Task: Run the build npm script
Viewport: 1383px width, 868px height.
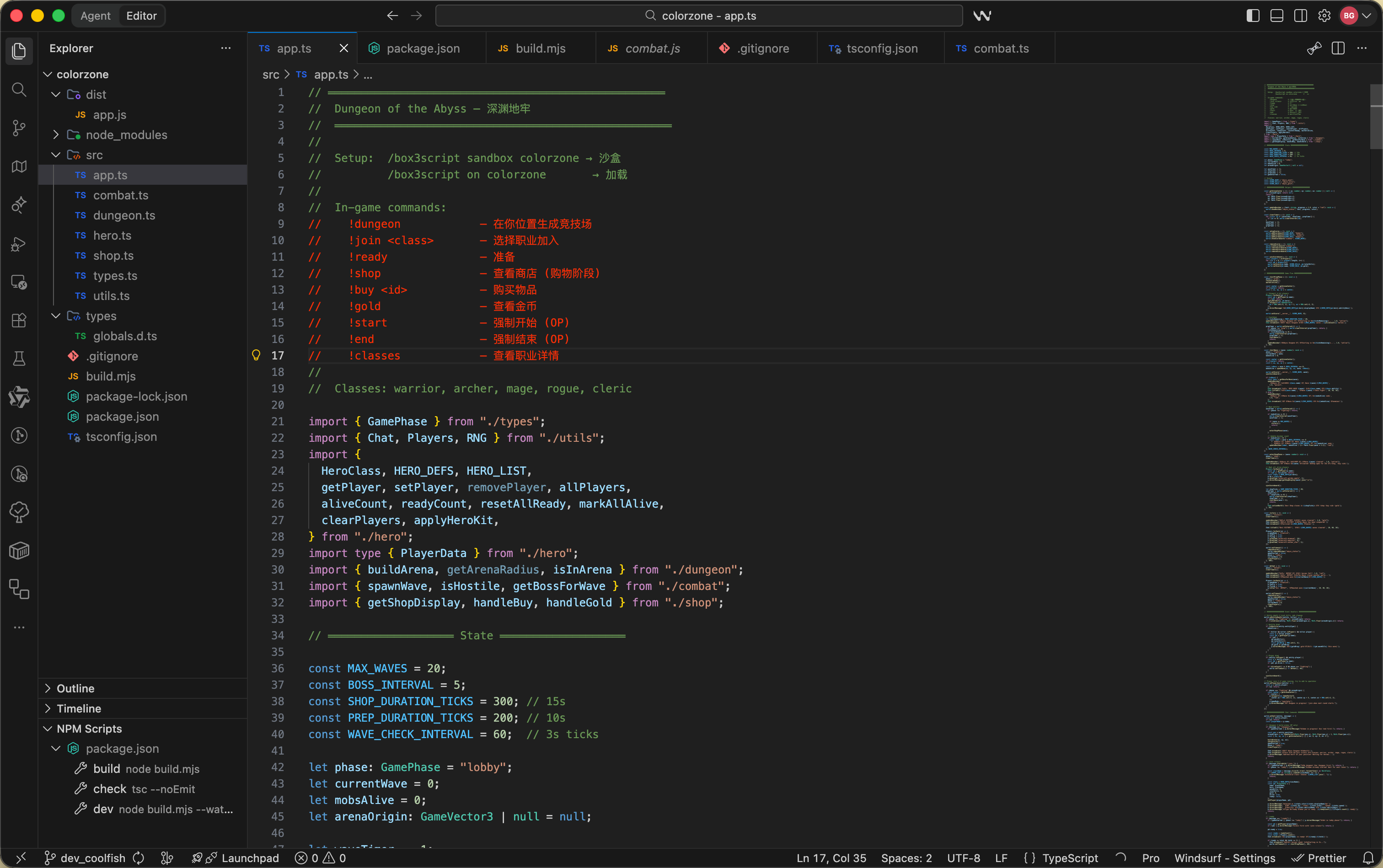Action: pos(143,769)
